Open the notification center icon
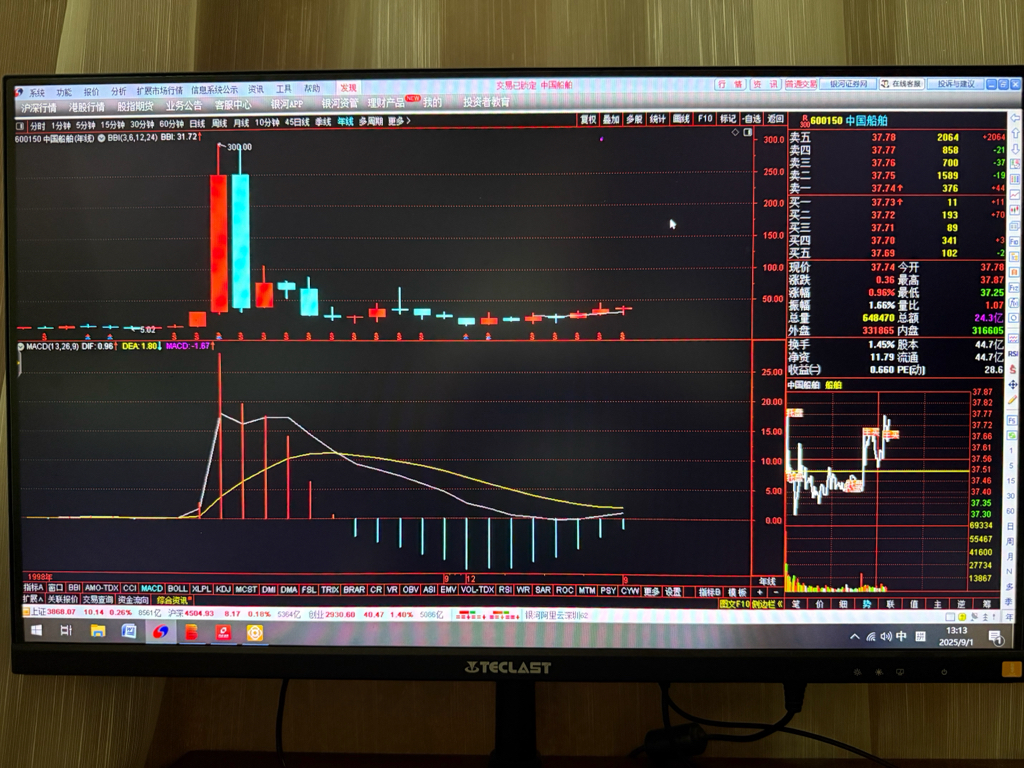1024x768 pixels. [996, 637]
